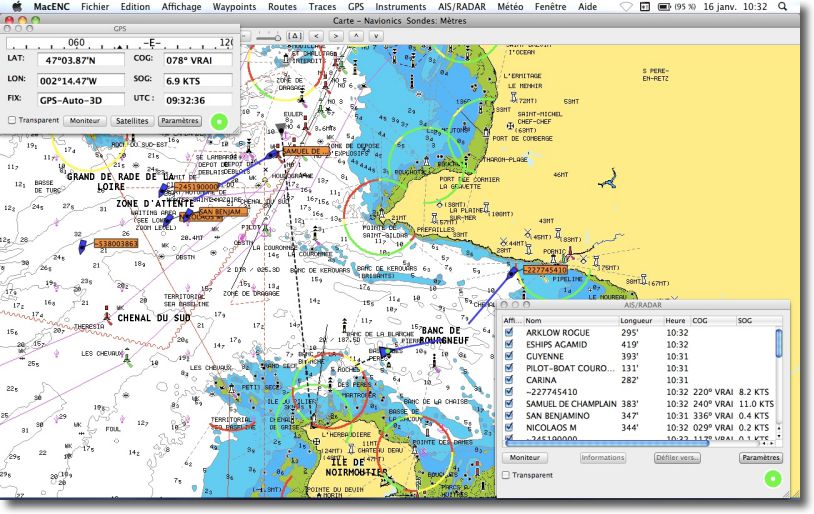This screenshot has height=514, width=814.
Task: Open the Instruments menu
Action: click(400, 7)
